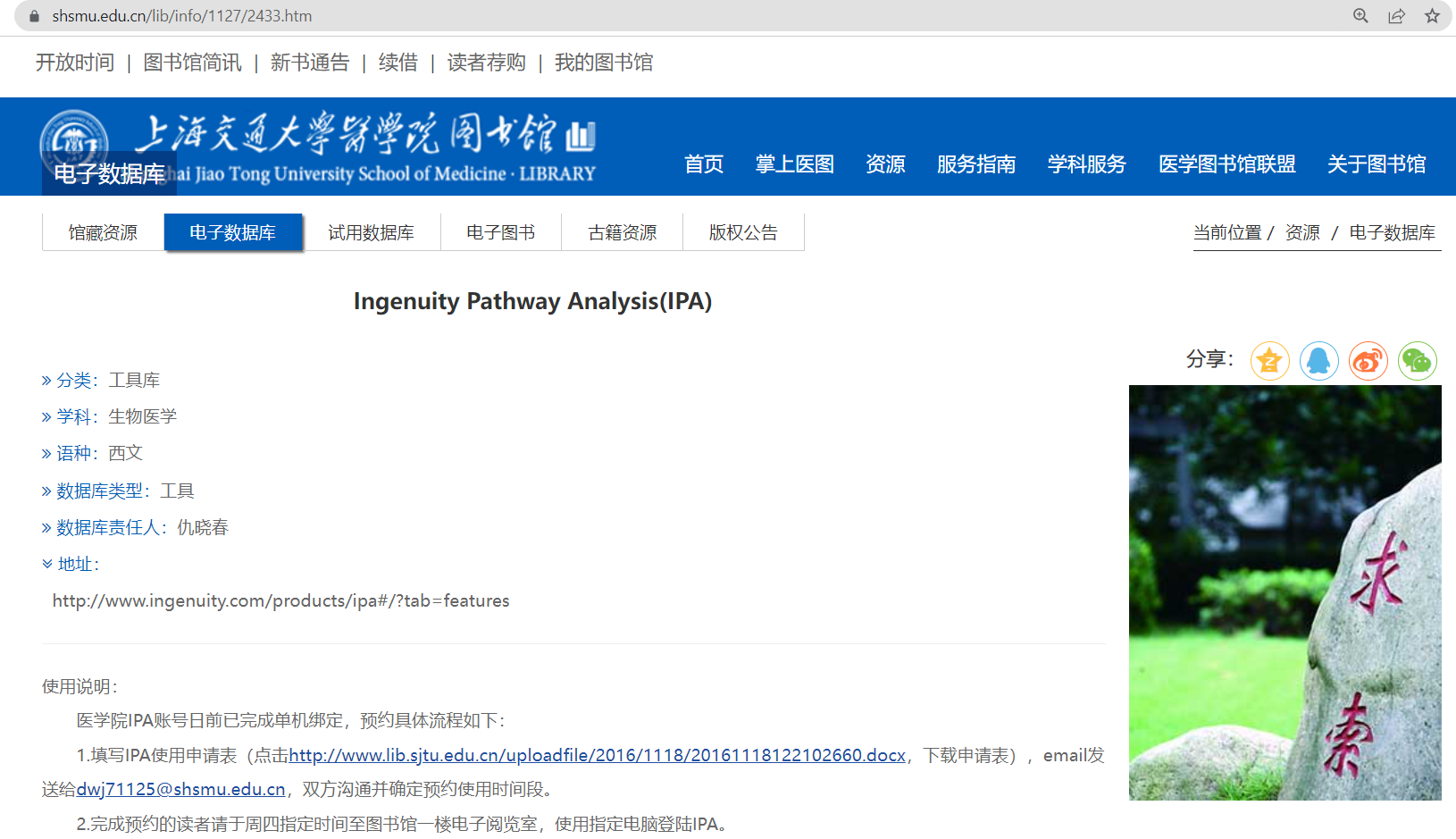Select the 电子图书 tab
The height and width of the screenshot is (839, 1456).
coord(500,232)
